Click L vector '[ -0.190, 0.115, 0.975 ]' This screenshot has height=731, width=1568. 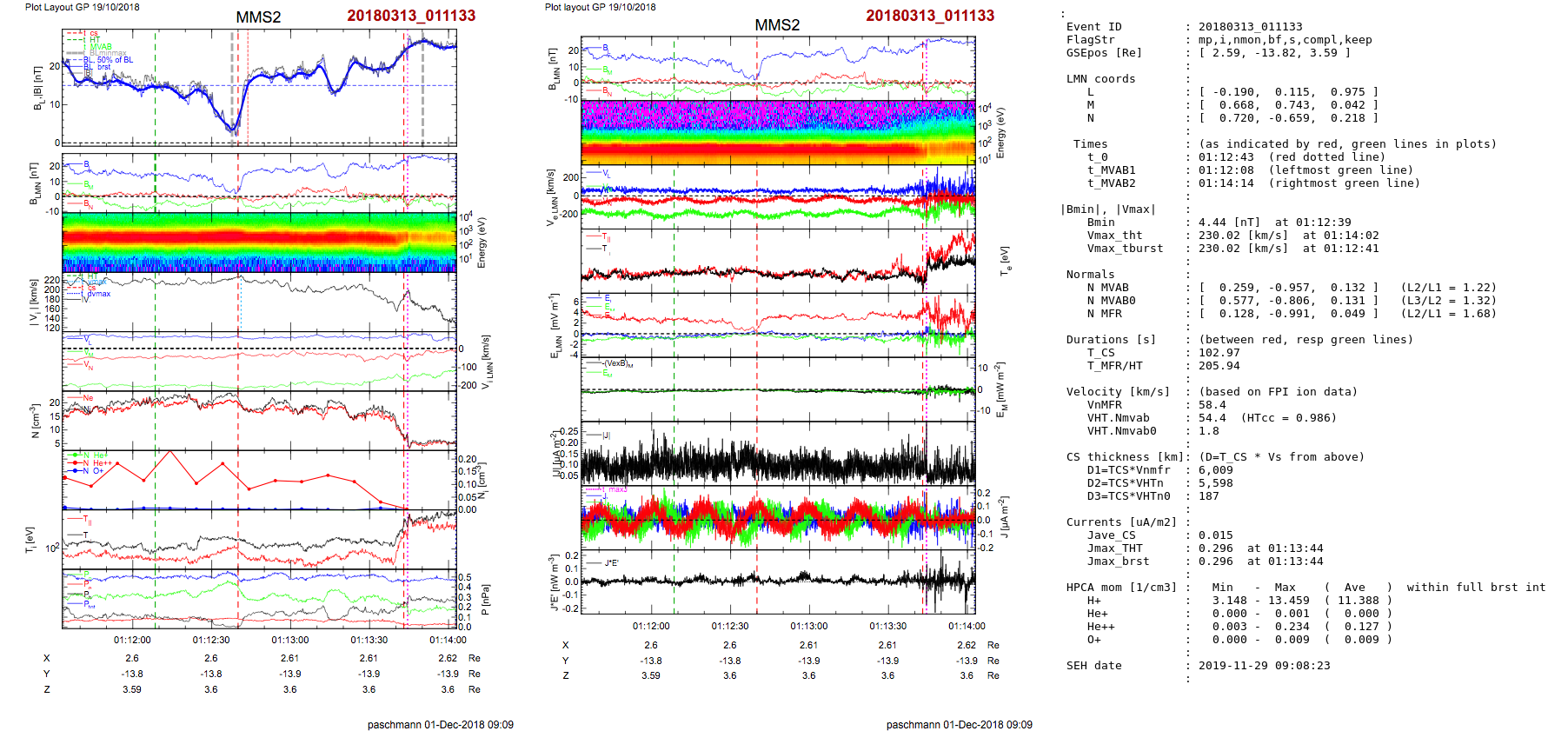click(x=1289, y=92)
